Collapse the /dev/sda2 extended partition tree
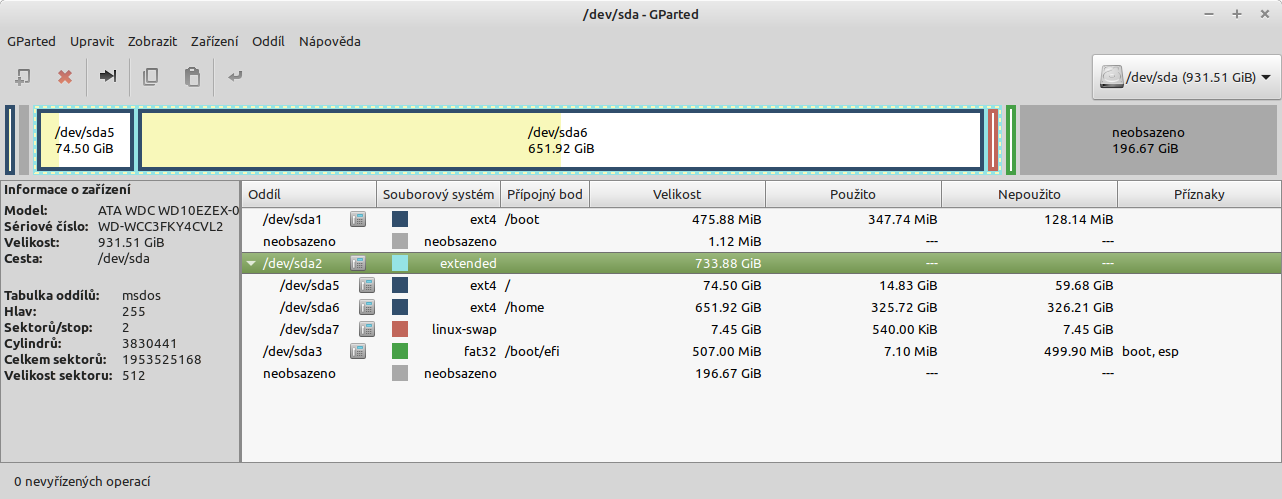Screen dimensions: 1282x499 (250, 264)
